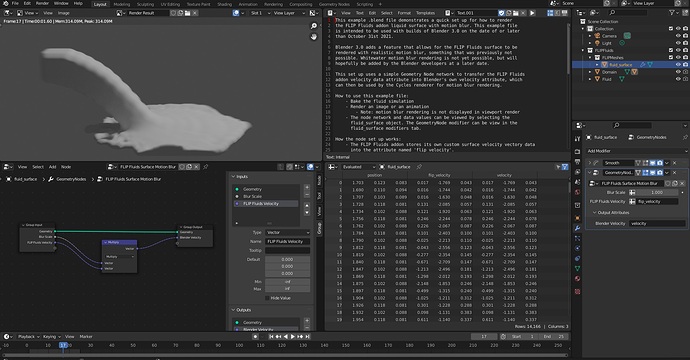Pin the node tree in geometry node editor

206,167
